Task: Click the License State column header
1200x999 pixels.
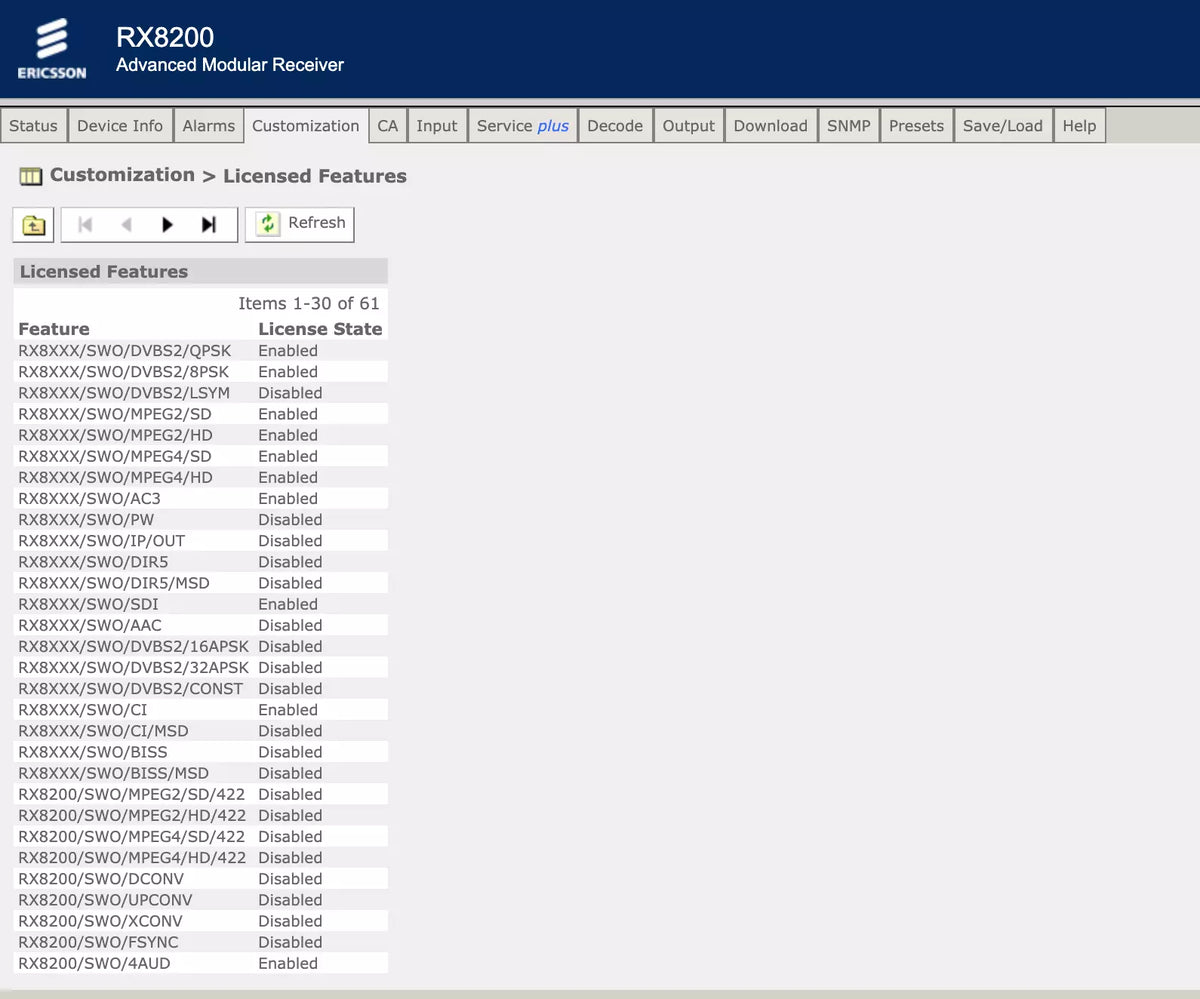Action: coord(320,329)
